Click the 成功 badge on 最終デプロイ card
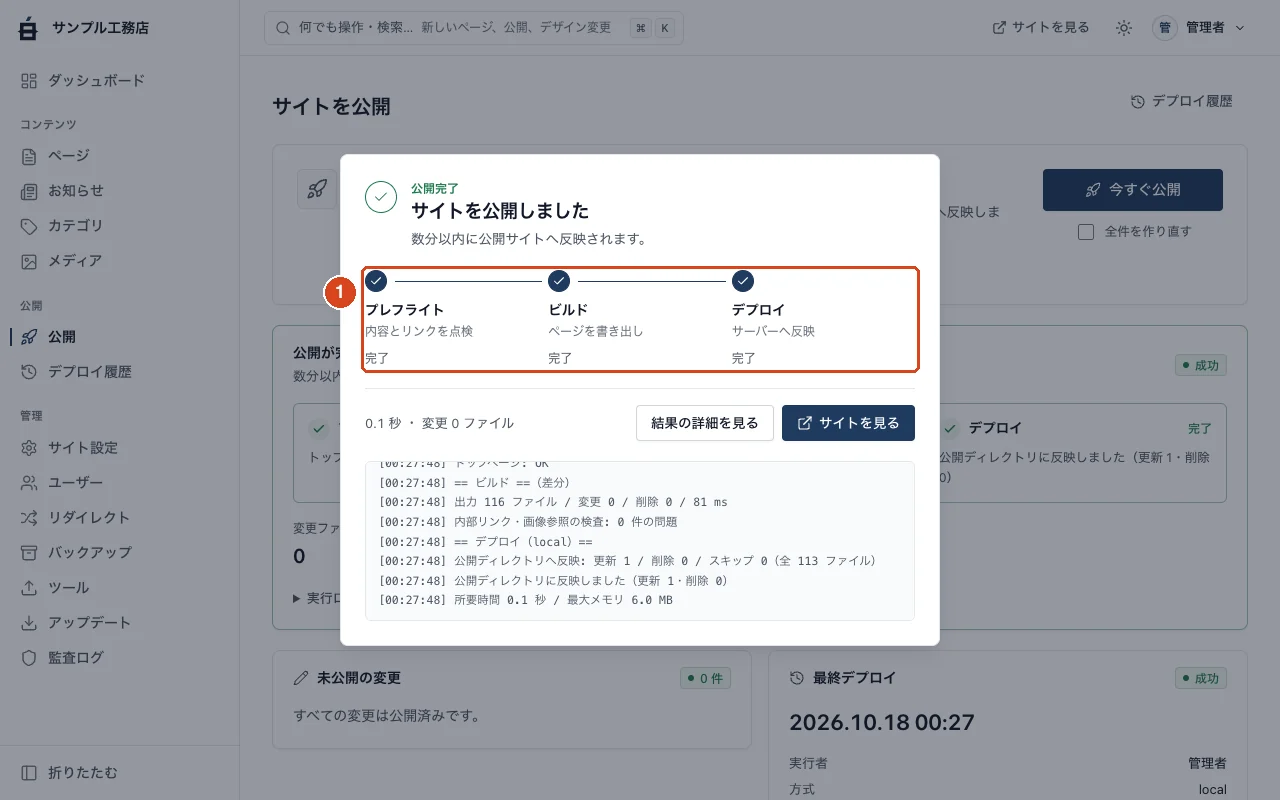The width and height of the screenshot is (1280, 800). click(x=1201, y=678)
